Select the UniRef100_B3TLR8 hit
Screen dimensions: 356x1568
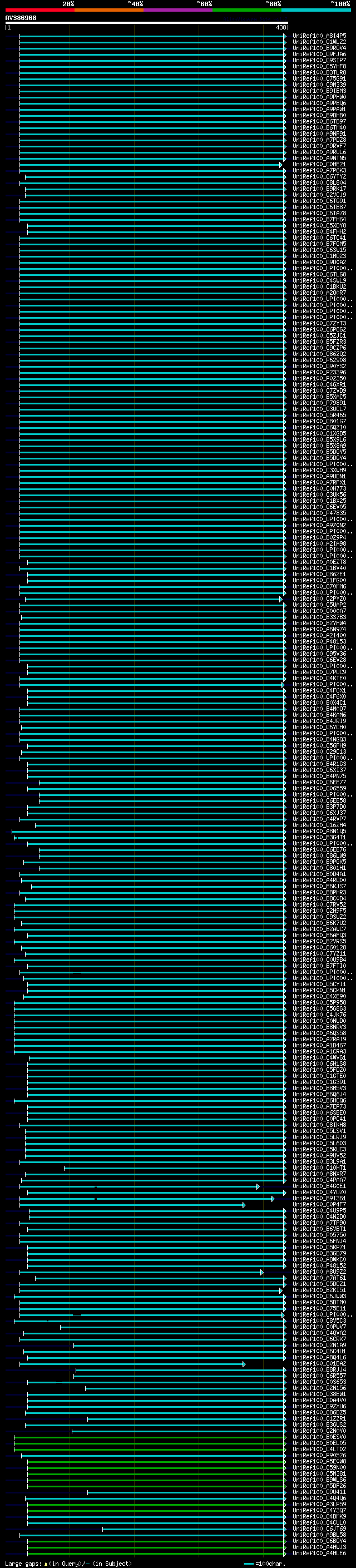coord(319,72)
